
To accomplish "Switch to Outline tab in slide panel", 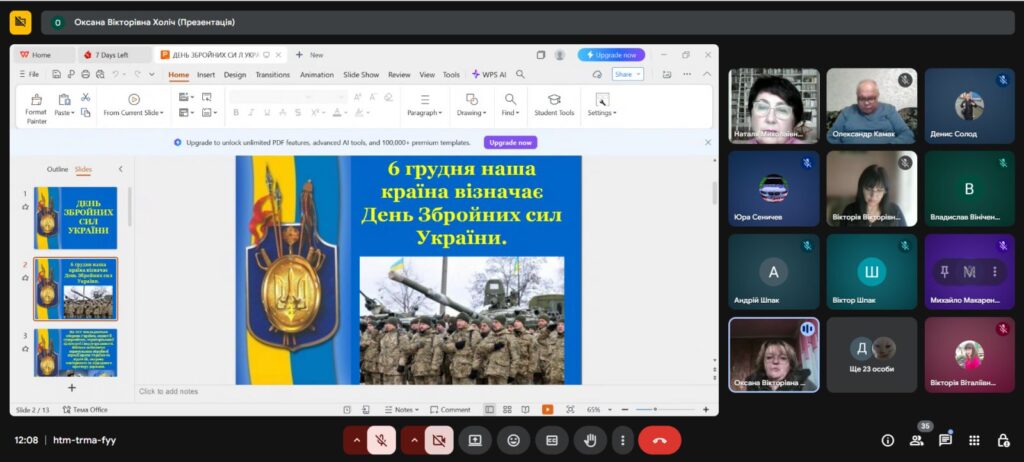I will coord(57,169).
